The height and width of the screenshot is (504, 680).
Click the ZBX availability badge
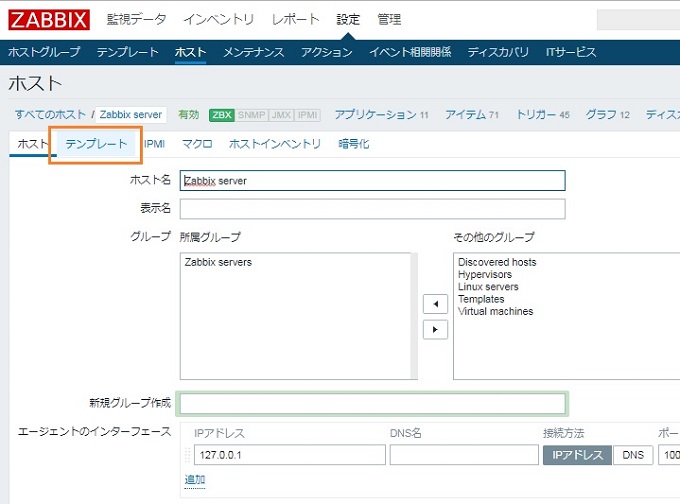[x=222, y=115]
